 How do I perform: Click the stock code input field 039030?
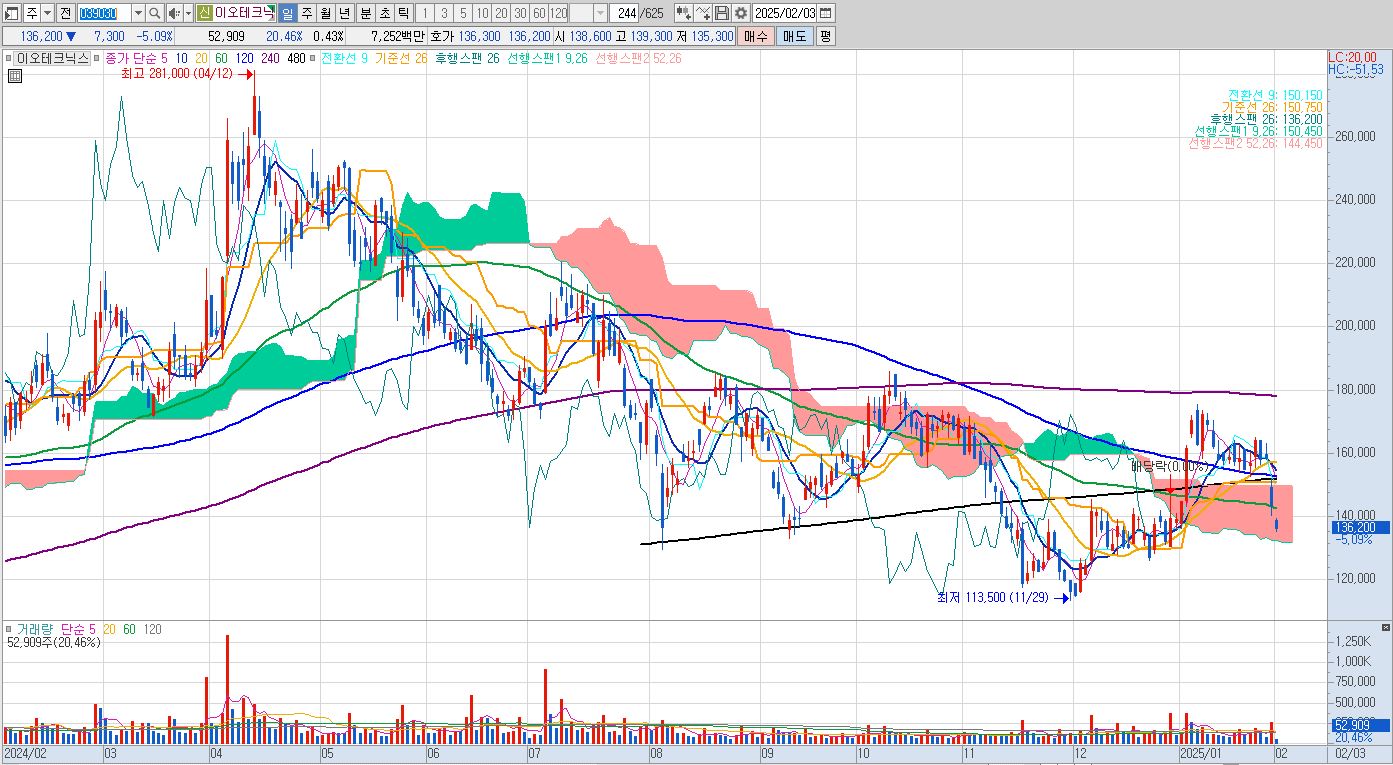104,13
